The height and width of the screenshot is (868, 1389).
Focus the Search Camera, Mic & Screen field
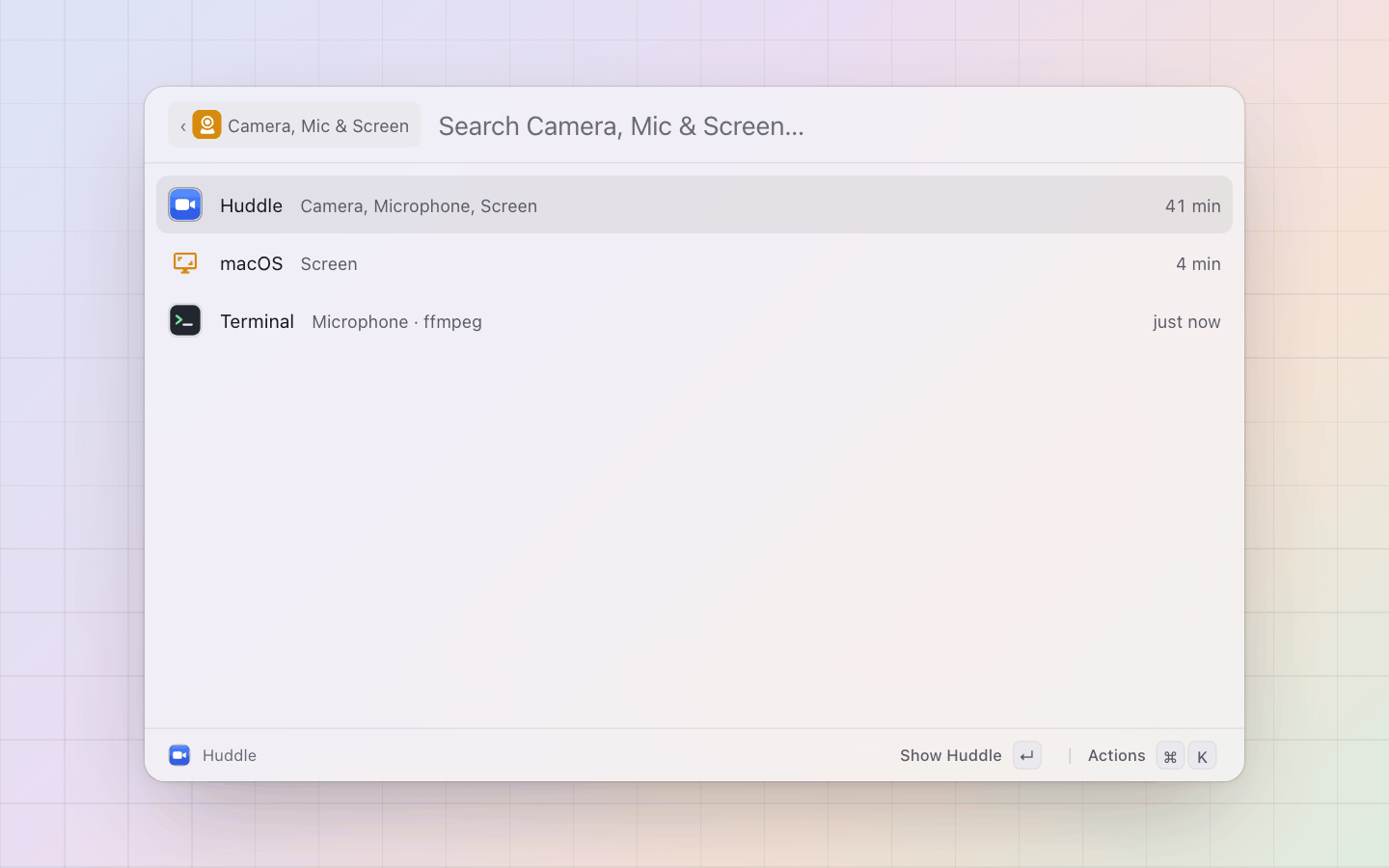(x=830, y=125)
